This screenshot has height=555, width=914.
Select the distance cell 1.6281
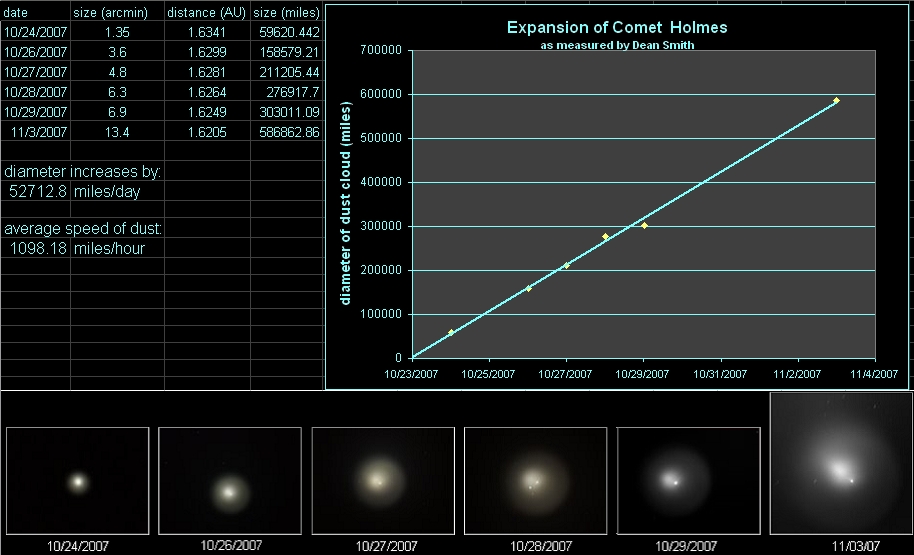click(207, 72)
